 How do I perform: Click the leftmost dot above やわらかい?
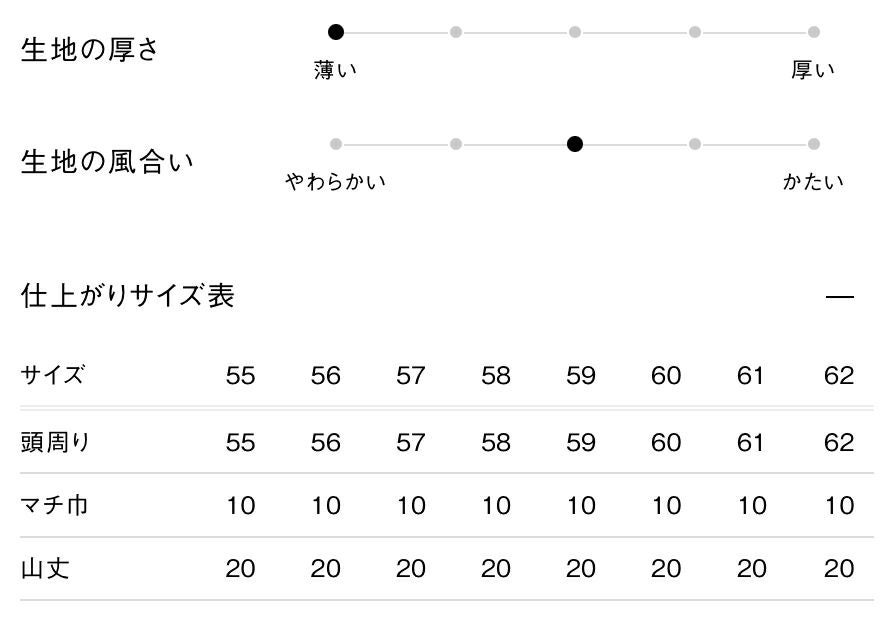point(336,144)
